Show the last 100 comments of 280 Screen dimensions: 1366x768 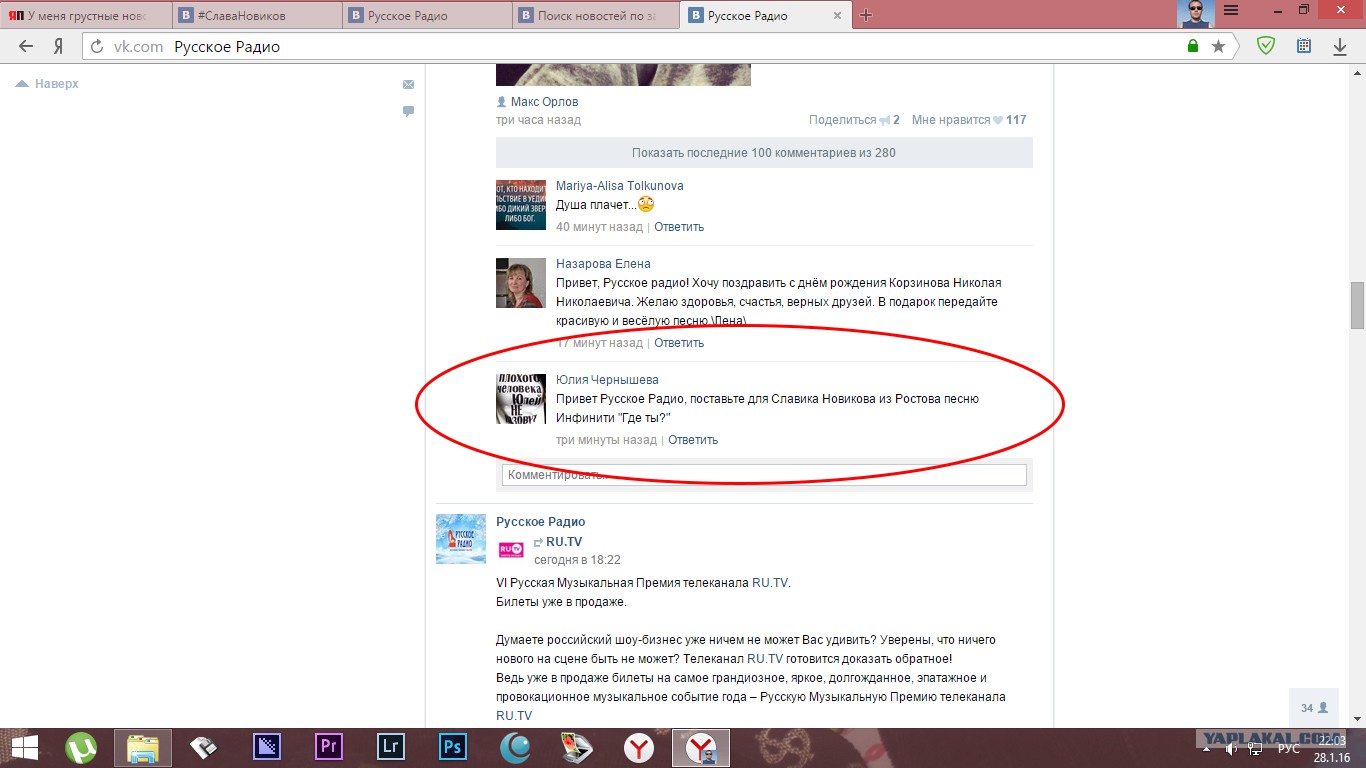764,153
